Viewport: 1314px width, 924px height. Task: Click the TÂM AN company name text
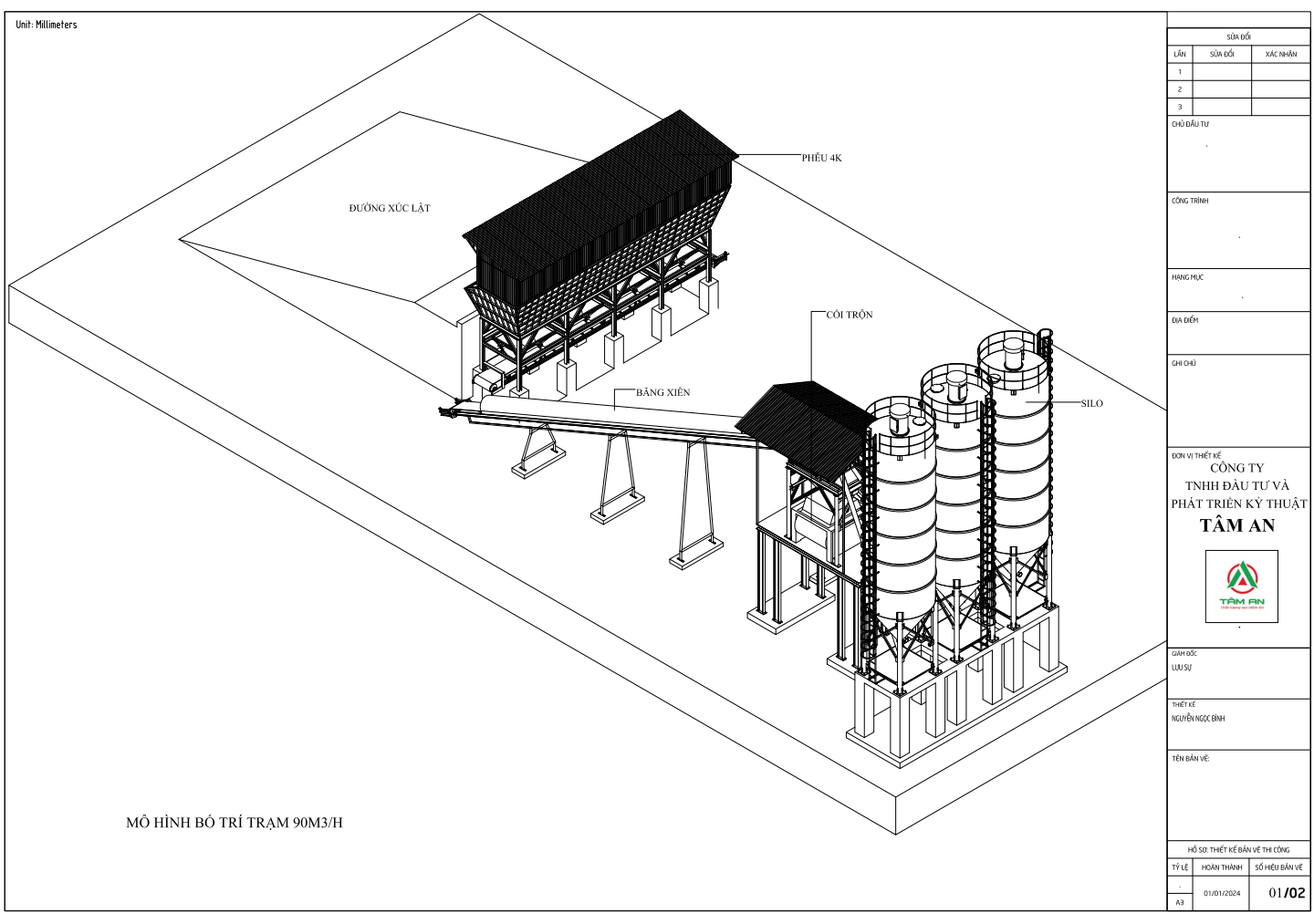click(x=1237, y=525)
